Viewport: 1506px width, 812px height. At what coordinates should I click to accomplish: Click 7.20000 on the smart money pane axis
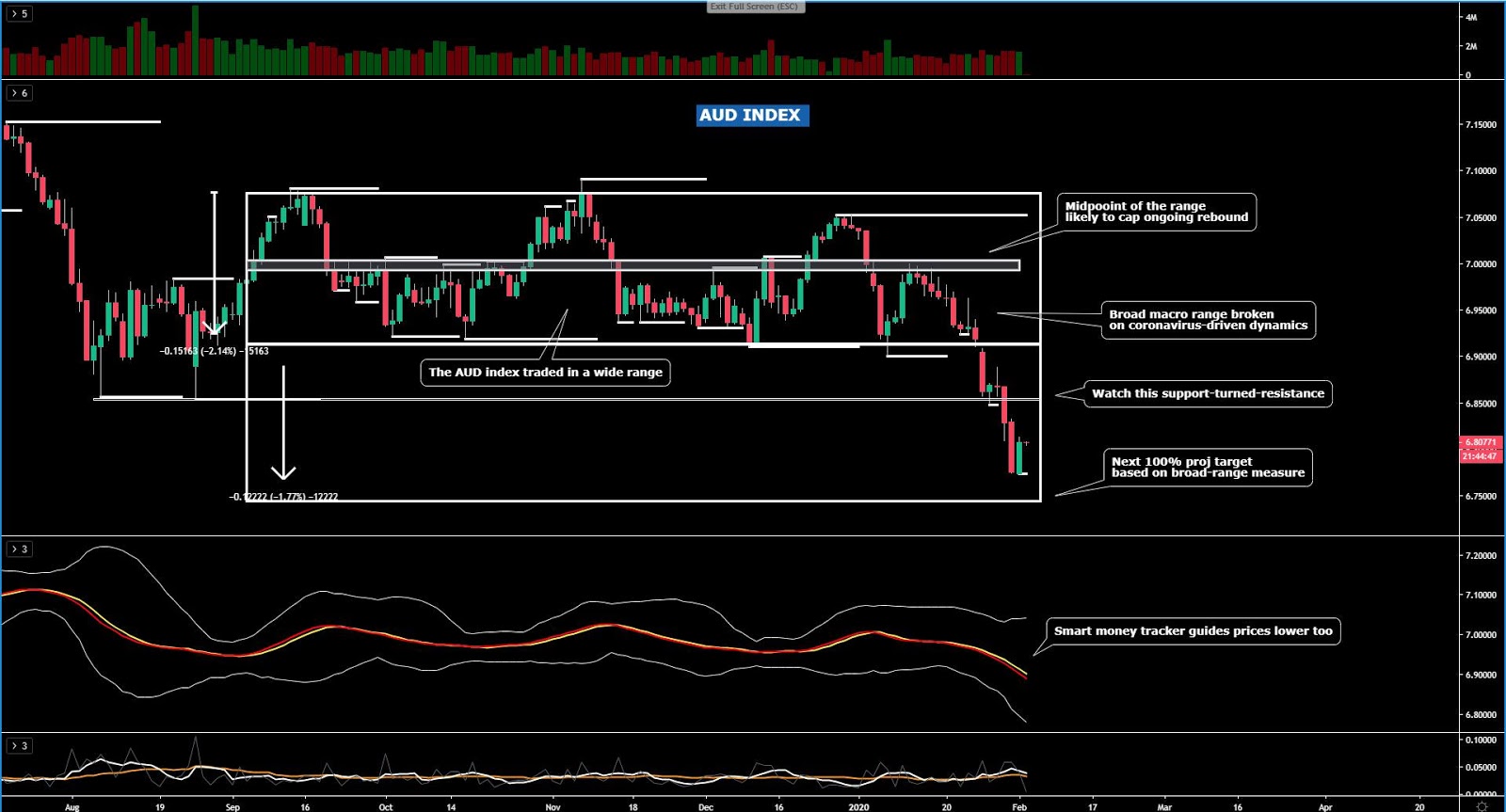[x=1481, y=556]
